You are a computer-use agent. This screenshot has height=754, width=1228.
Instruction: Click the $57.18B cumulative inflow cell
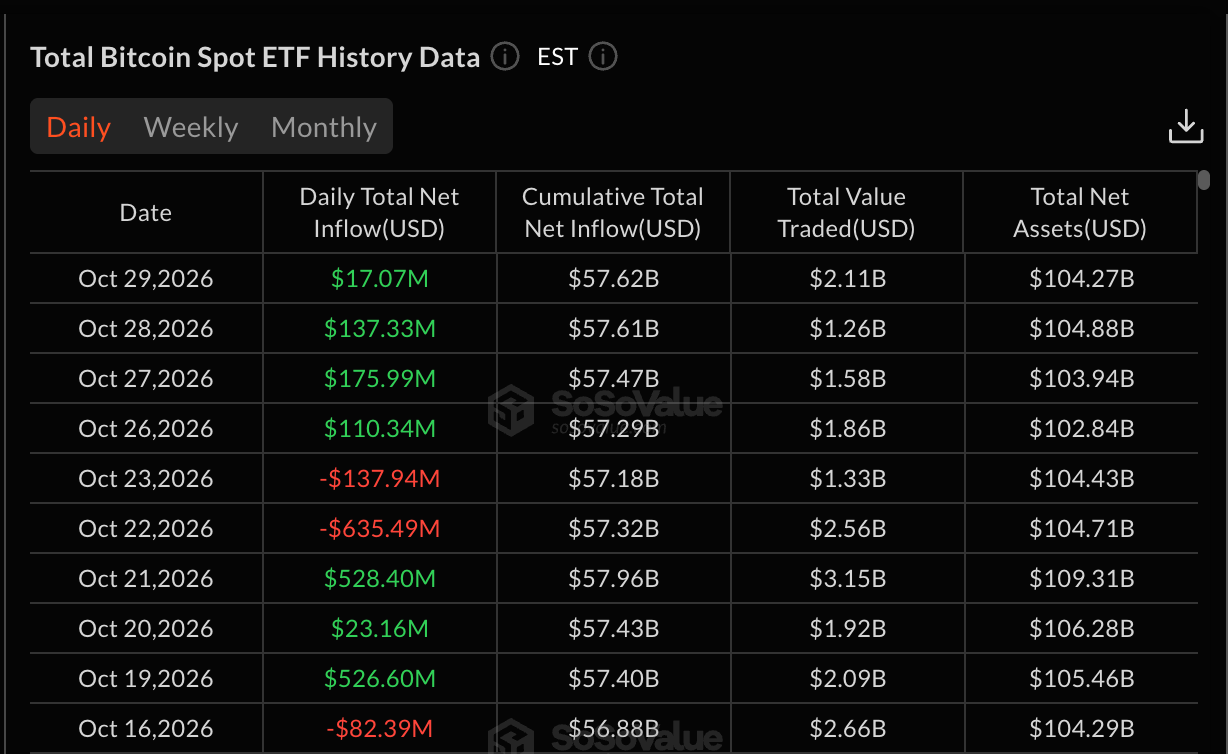click(x=614, y=478)
